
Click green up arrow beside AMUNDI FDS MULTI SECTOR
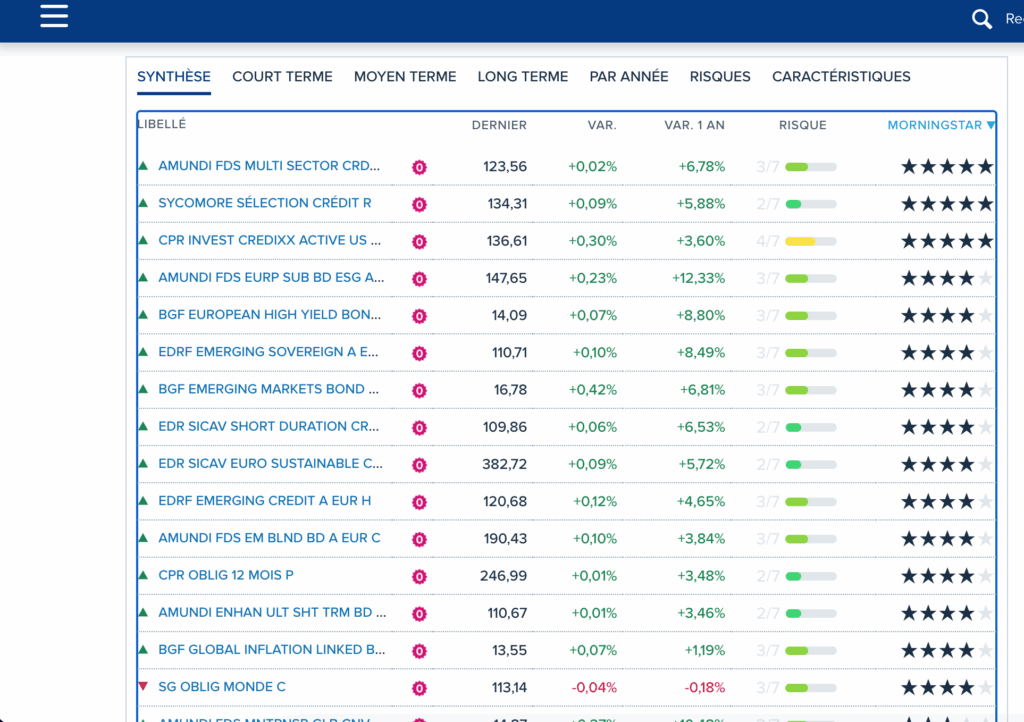pyautogui.click(x=144, y=166)
